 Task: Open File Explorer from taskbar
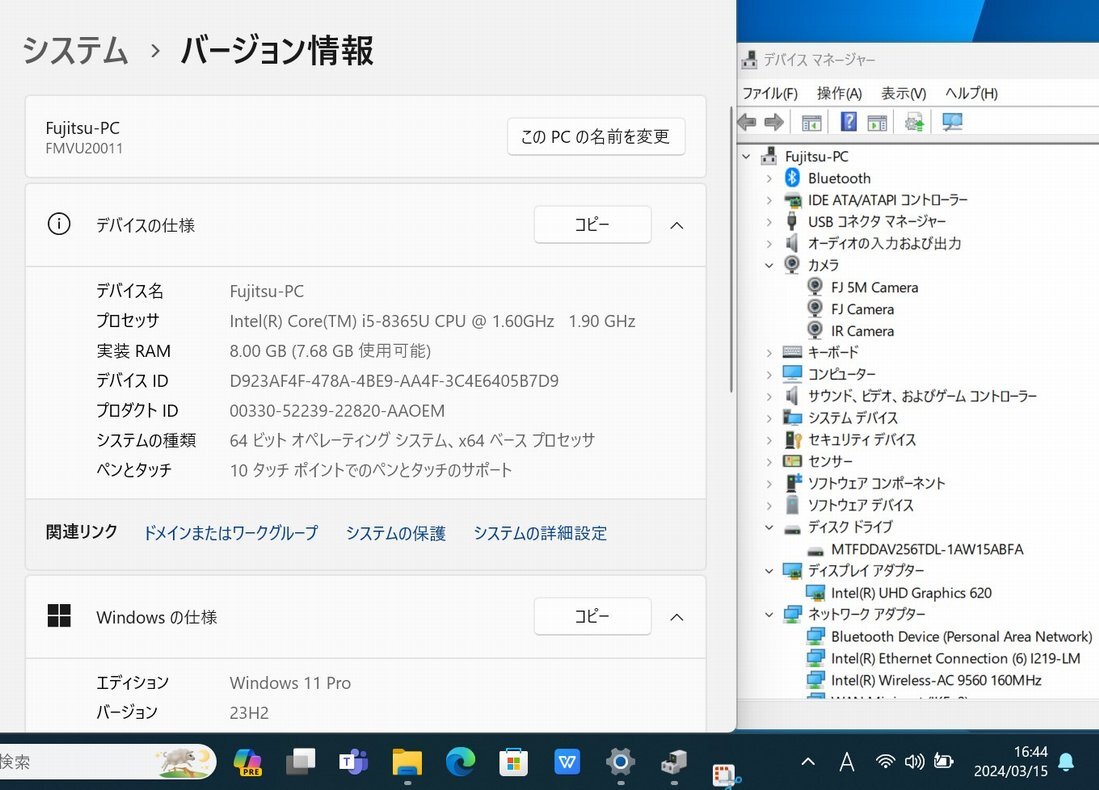click(x=407, y=762)
